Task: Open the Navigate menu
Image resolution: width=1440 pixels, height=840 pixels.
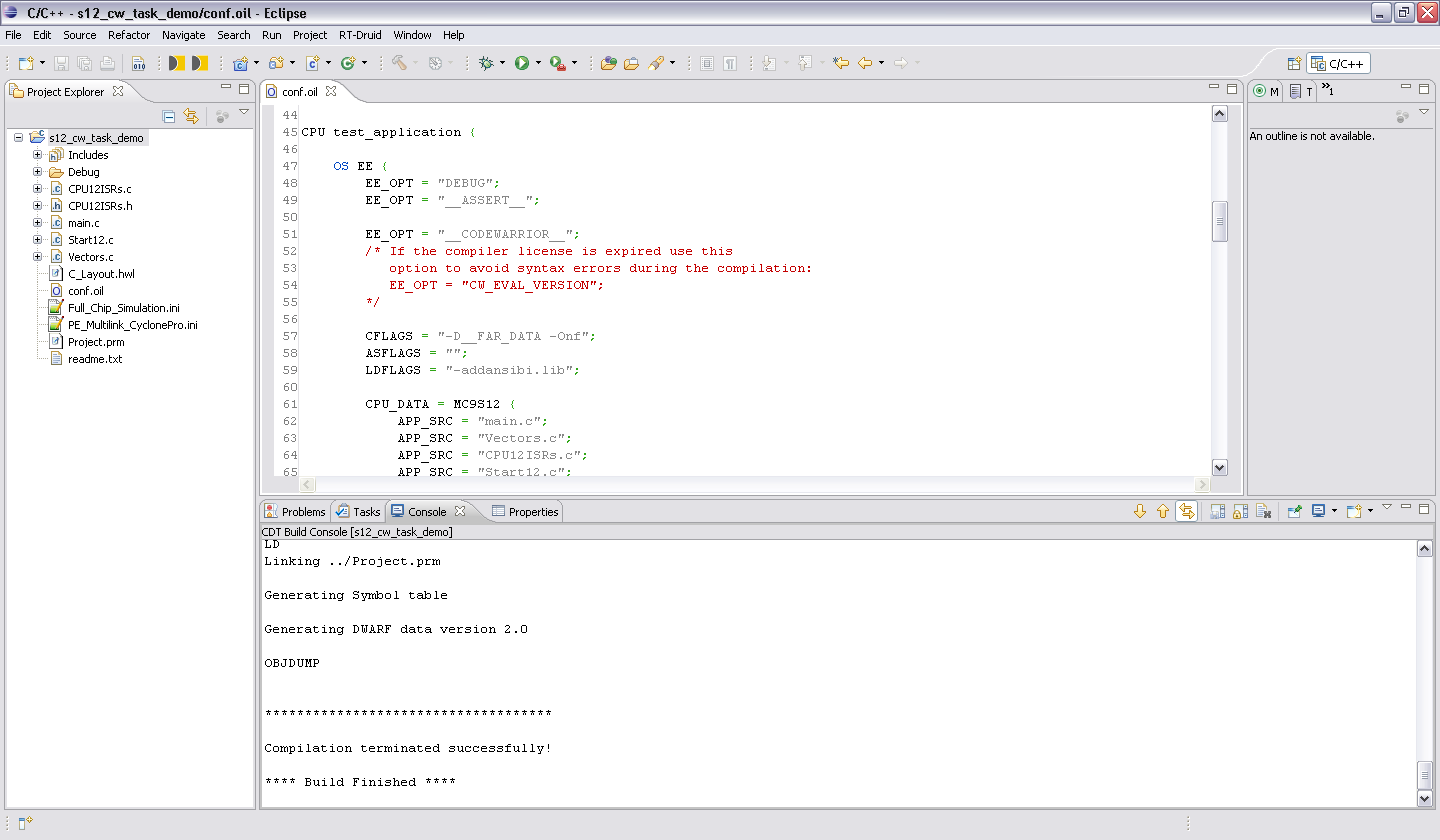Action: point(183,35)
